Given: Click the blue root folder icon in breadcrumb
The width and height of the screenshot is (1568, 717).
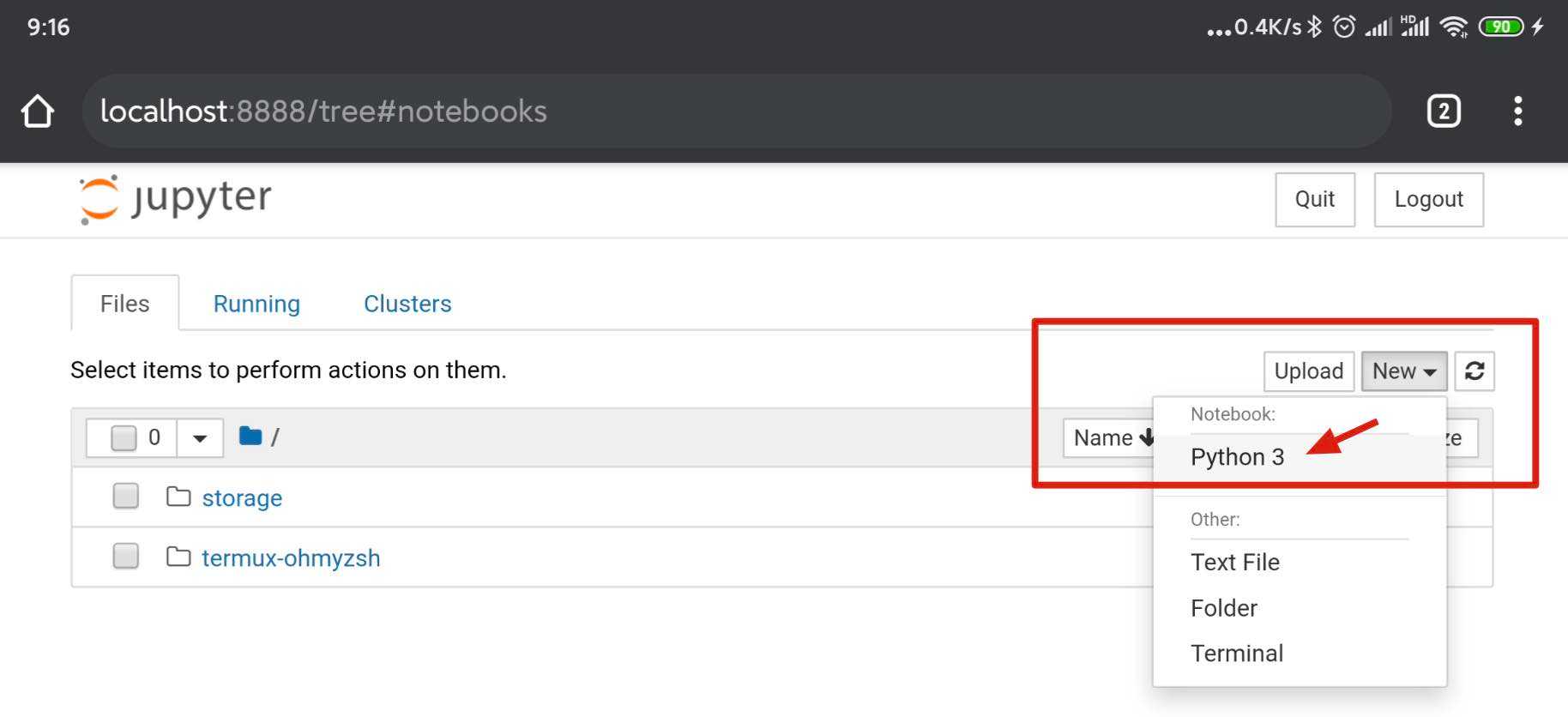Looking at the screenshot, I should coord(250,437).
